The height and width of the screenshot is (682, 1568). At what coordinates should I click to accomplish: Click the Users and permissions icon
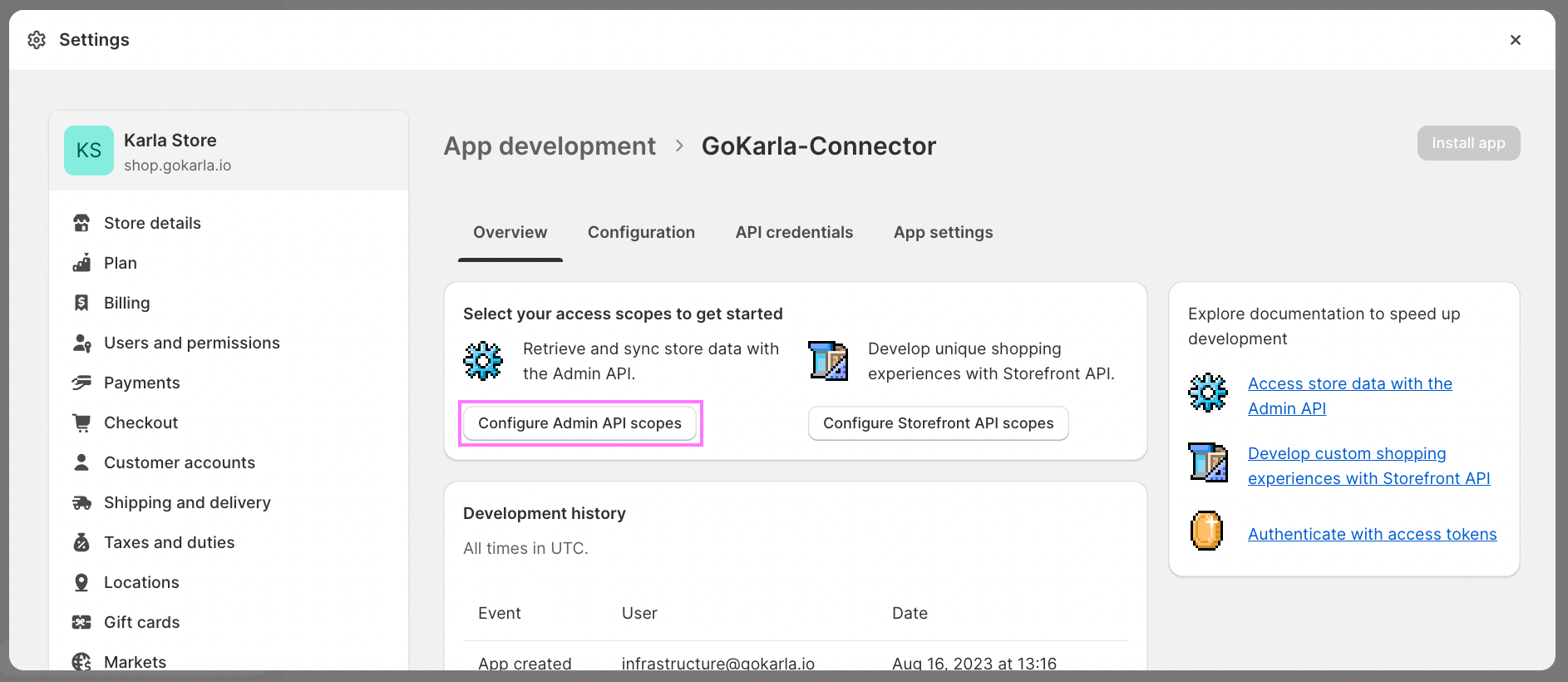(x=81, y=343)
